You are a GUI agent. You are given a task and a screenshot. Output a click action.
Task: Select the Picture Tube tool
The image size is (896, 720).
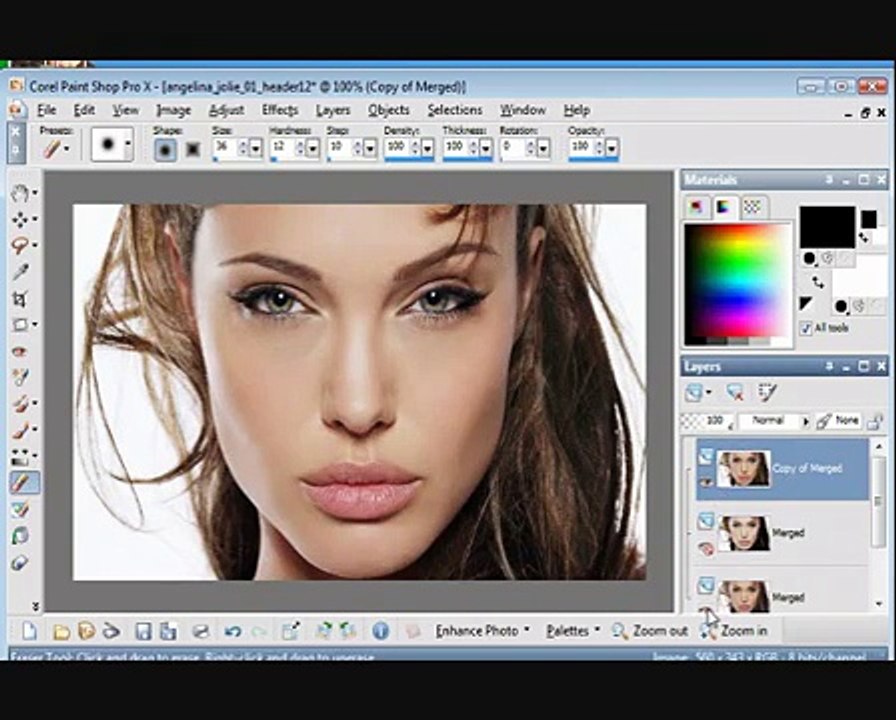[x=21, y=509]
